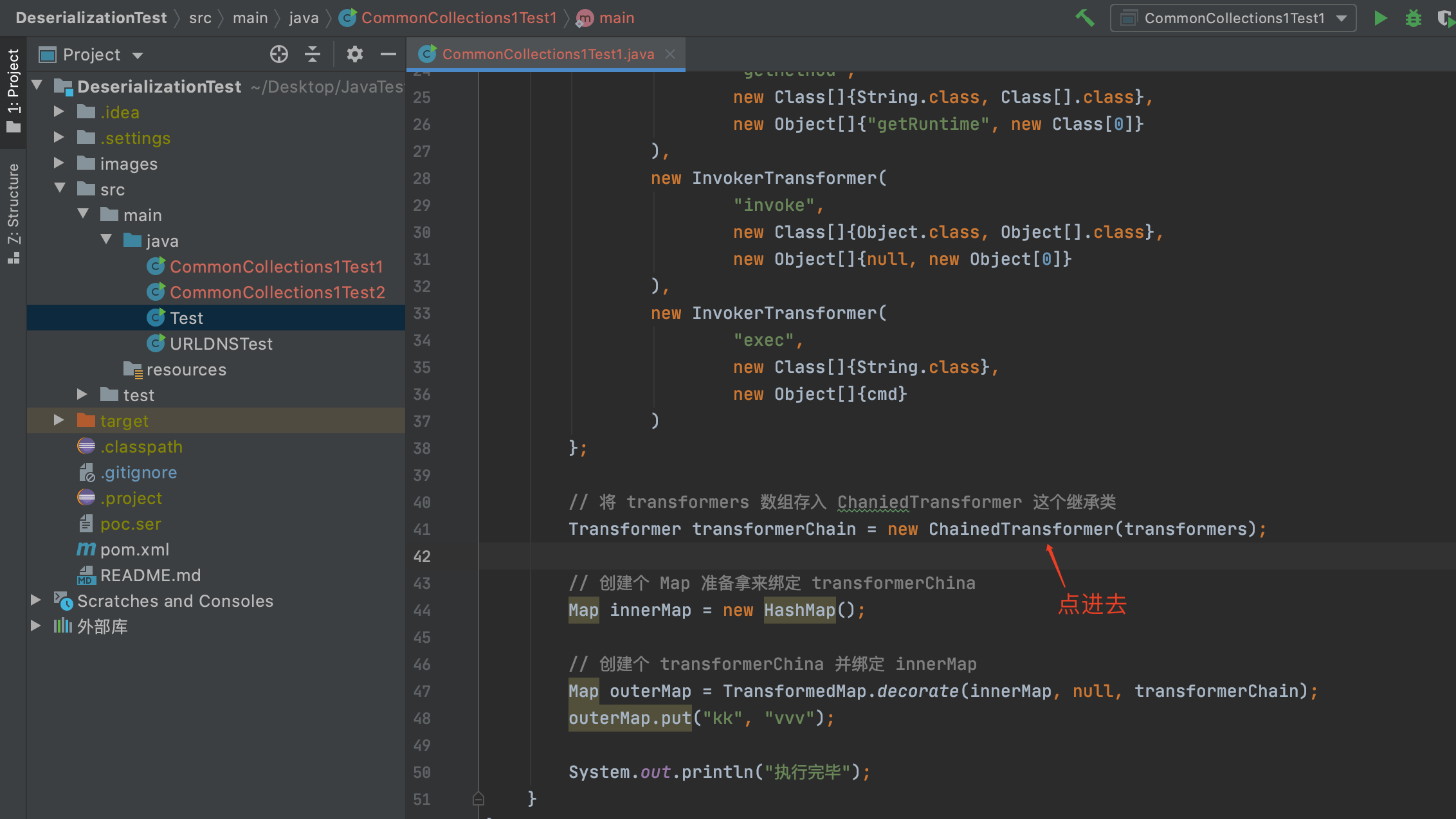Click the locate-in-project crosshair icon
Screen dimensions: 1456x819
coord(279,55)
